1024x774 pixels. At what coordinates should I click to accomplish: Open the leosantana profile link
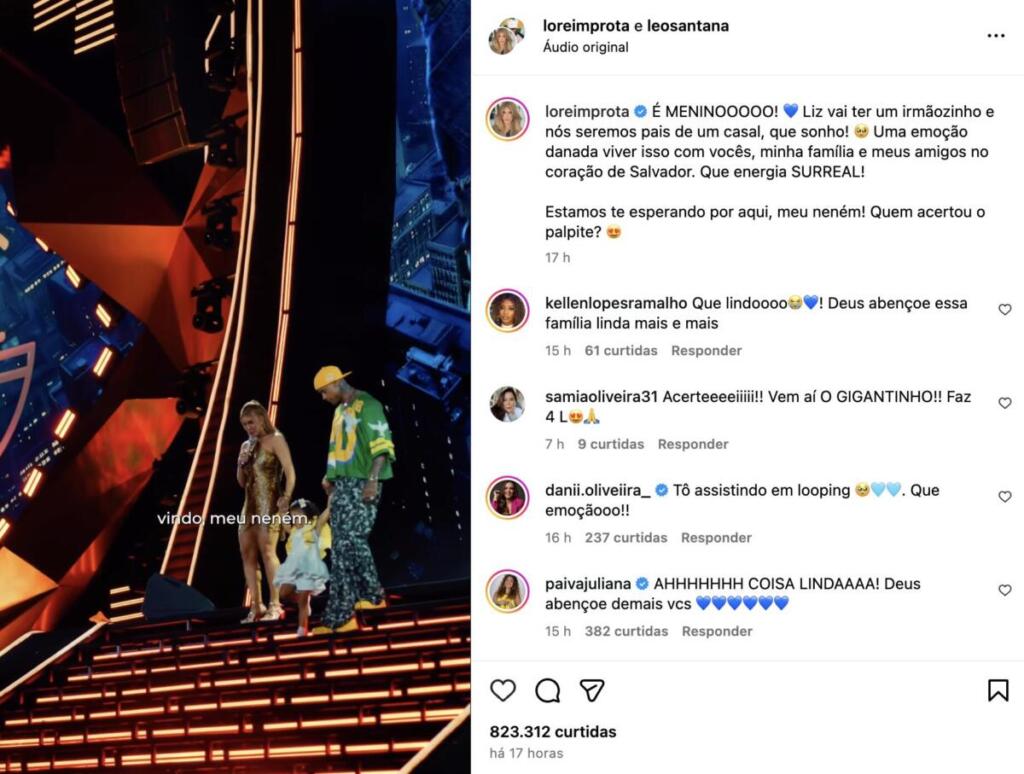[x=688, y=26]
